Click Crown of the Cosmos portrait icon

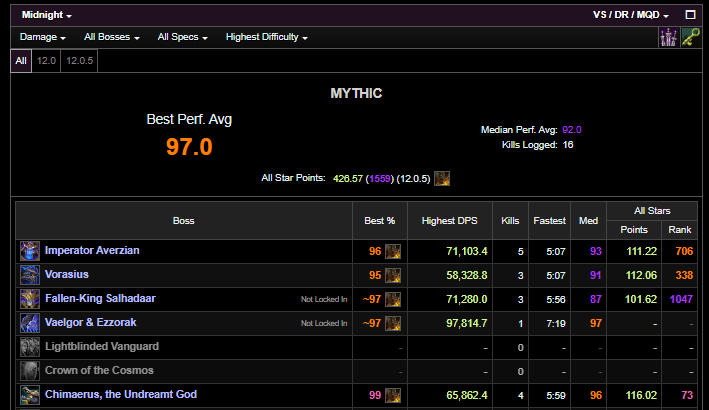[30, 371]
